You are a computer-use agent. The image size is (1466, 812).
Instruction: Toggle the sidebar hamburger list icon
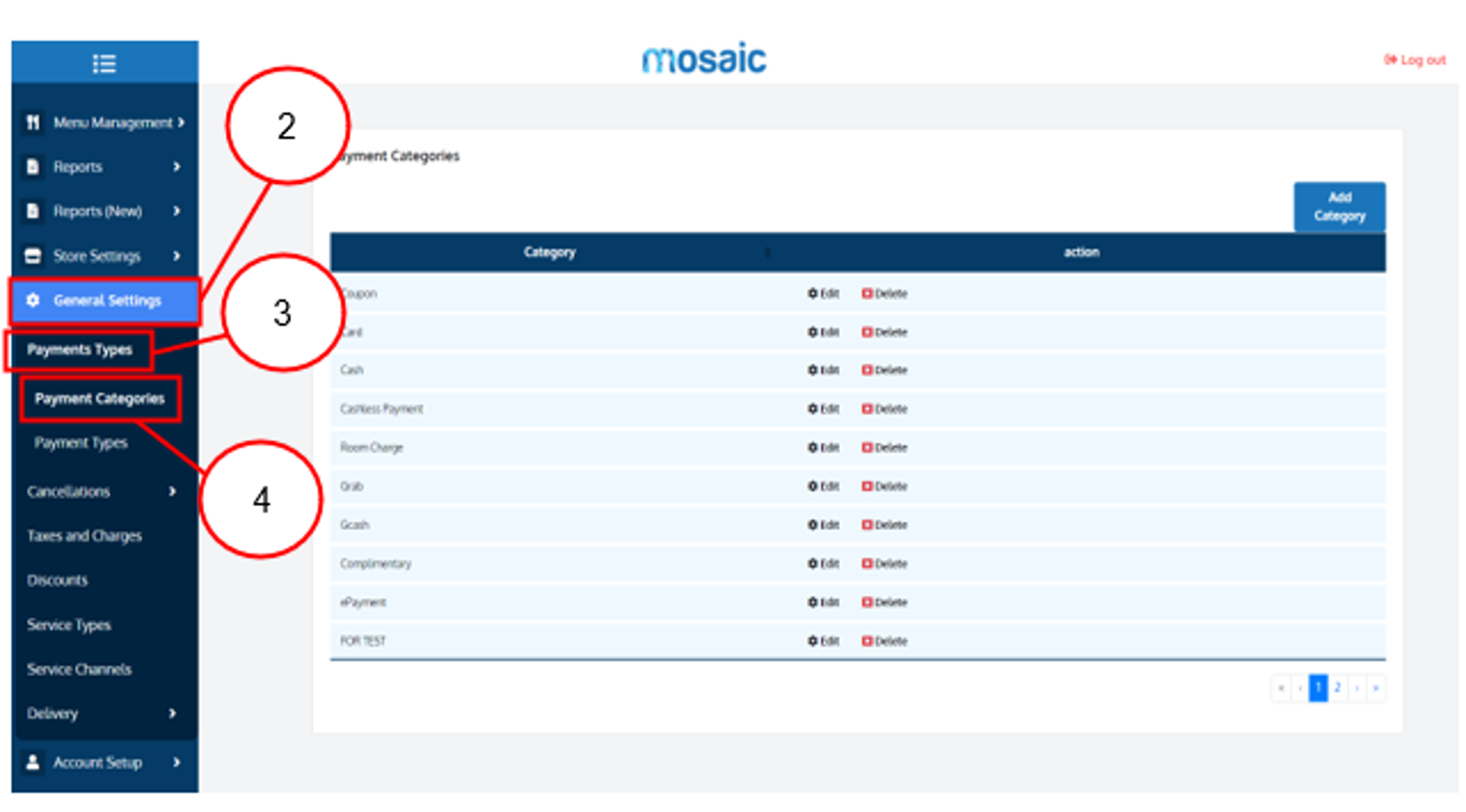pyautogui.click(x=104, y=63)
